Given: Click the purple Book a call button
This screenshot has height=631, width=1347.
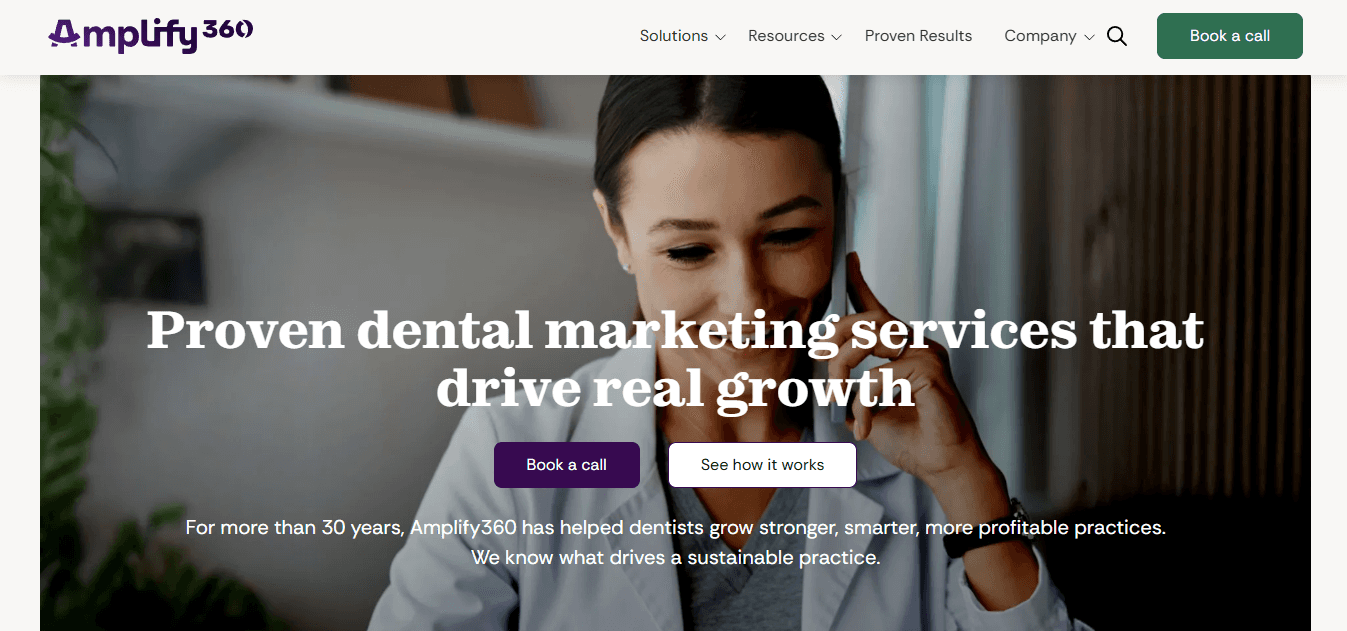Looking at the screenshot, I should click(567, 465).
